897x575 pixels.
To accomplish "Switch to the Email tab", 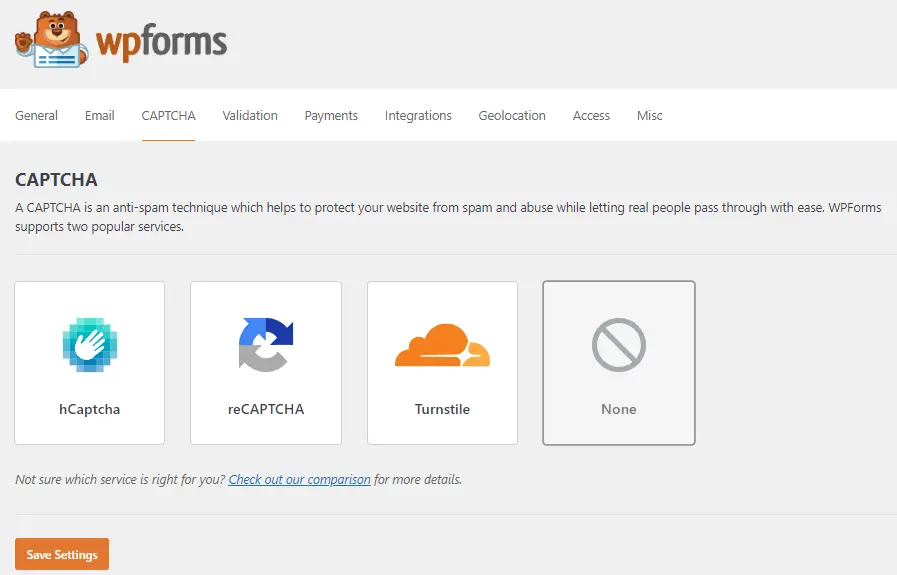I will (x=100, y=116).
